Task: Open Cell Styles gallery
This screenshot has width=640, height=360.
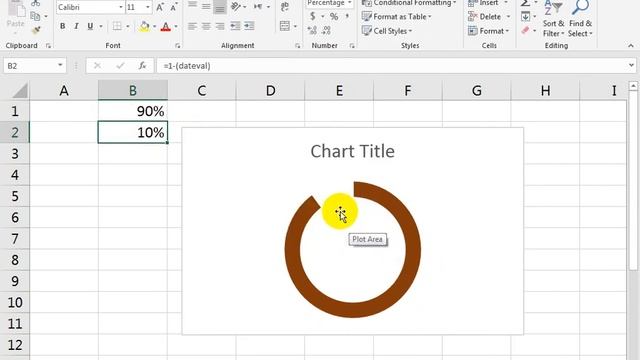Action: coord(387,31)
